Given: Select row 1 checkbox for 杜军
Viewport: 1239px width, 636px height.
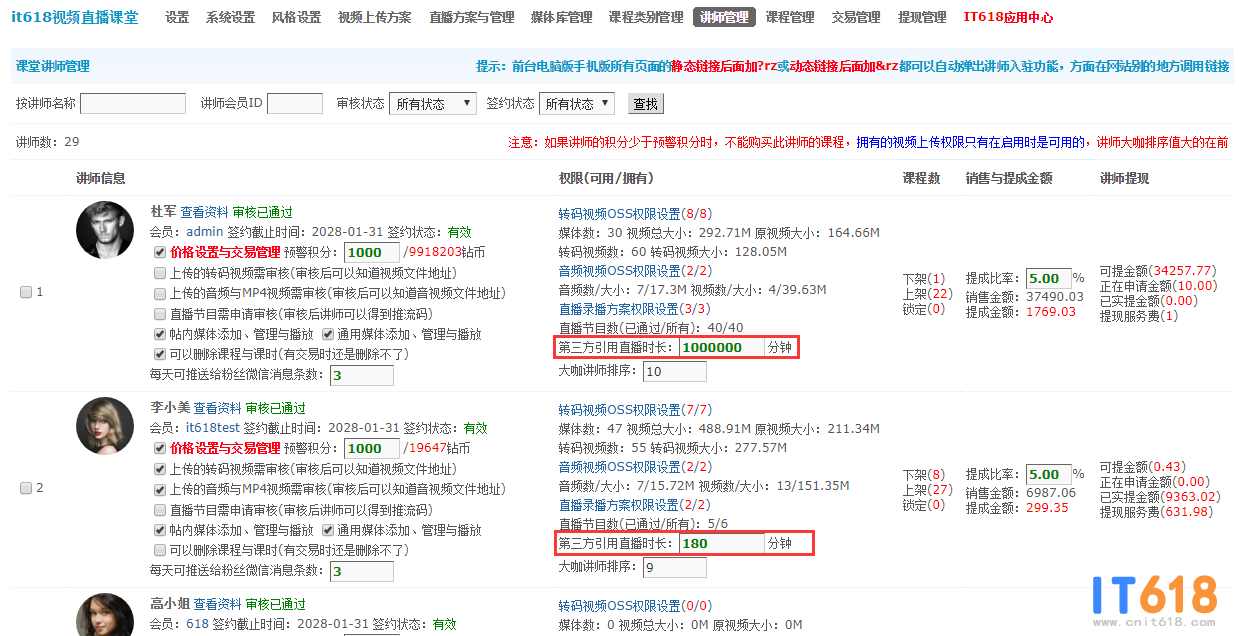Looking at the screenshot, I should click(26, 292).
